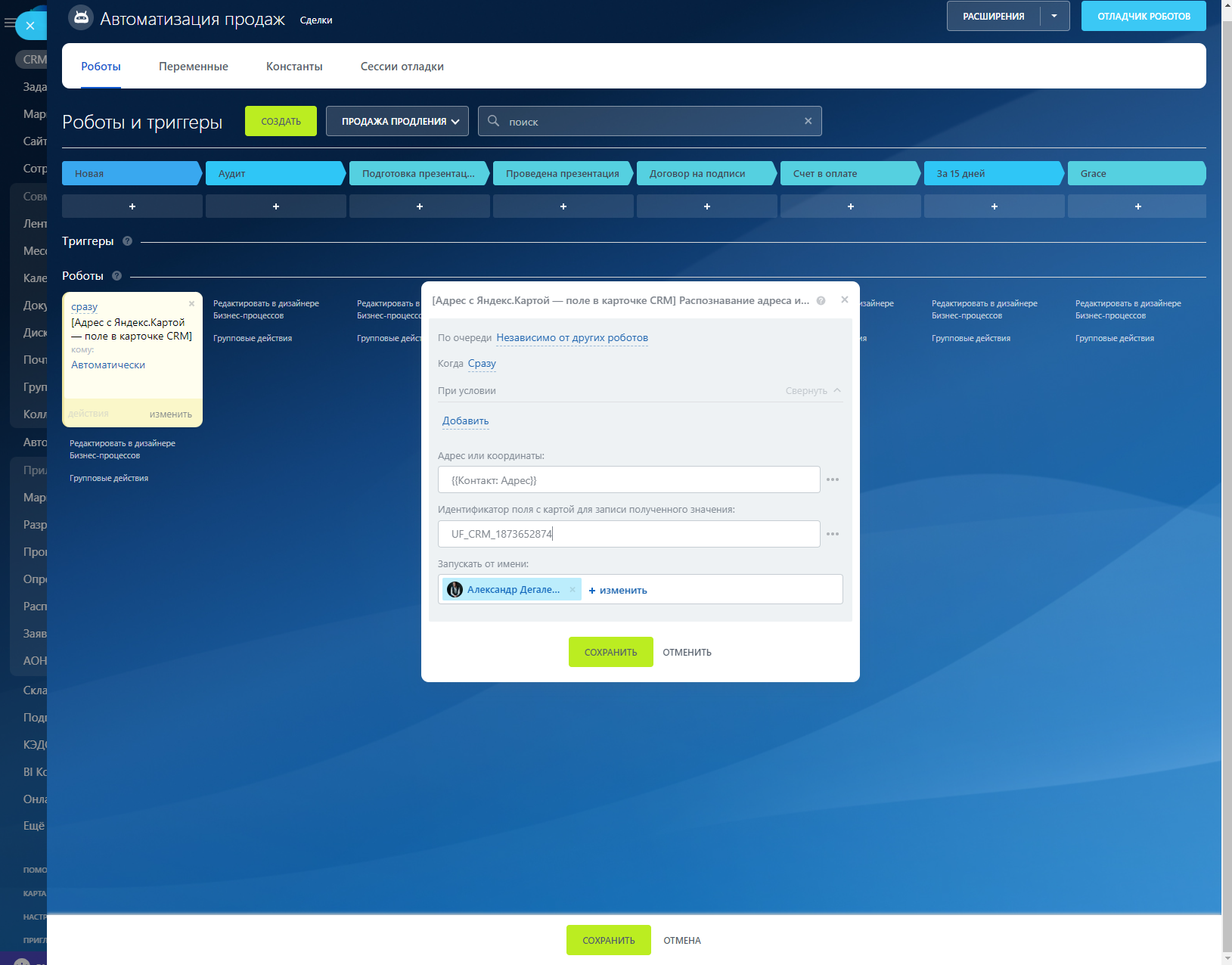
Task: Add robot to Проведена презентация stage
Action: pos(563,206)
